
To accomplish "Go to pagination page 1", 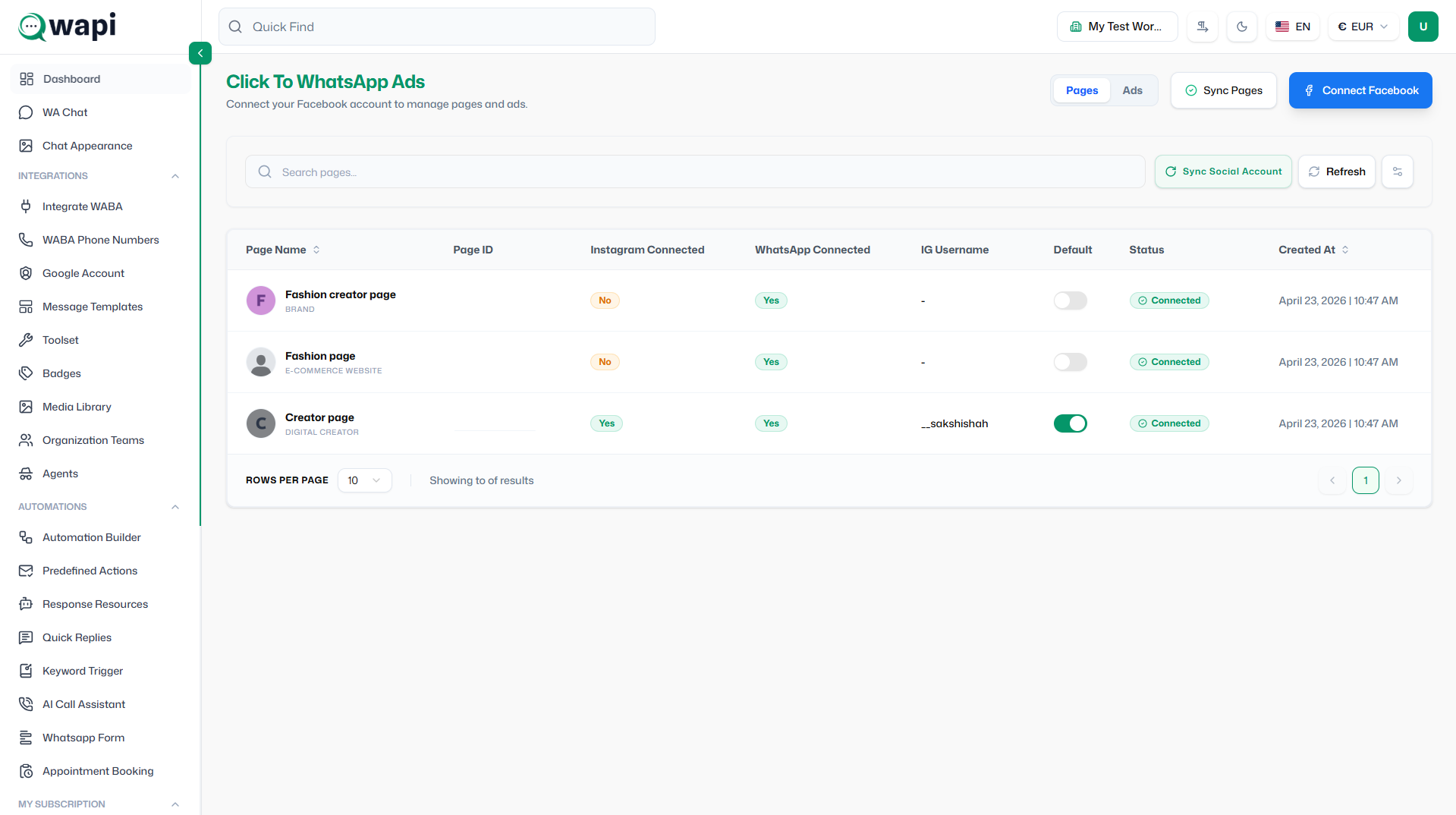I will coord(1365,480).
